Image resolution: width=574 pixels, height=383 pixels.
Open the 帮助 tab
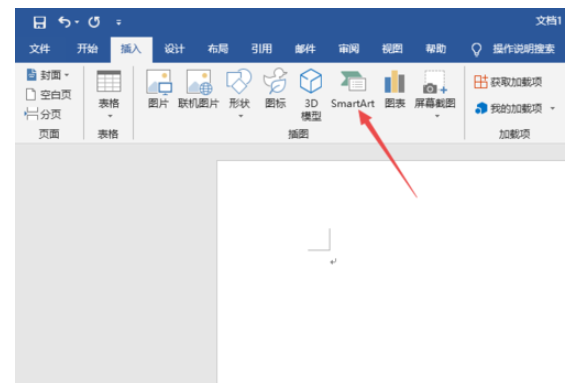[436, 49]
